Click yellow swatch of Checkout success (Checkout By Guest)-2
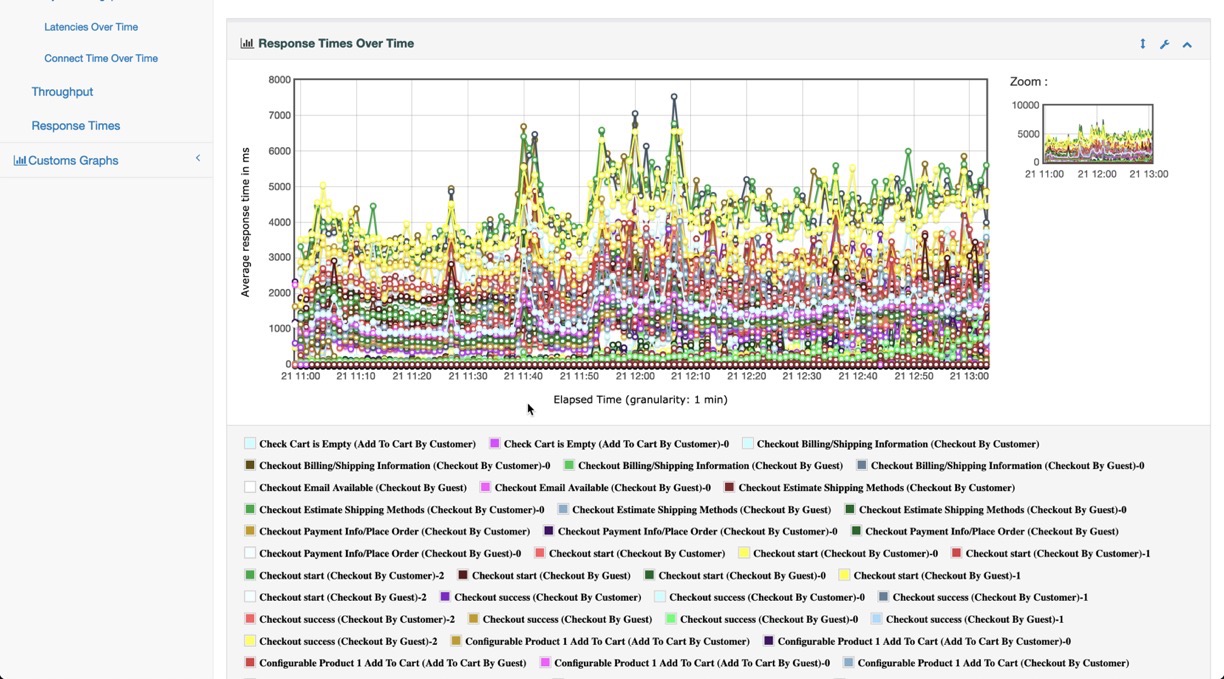 (250, 641)
